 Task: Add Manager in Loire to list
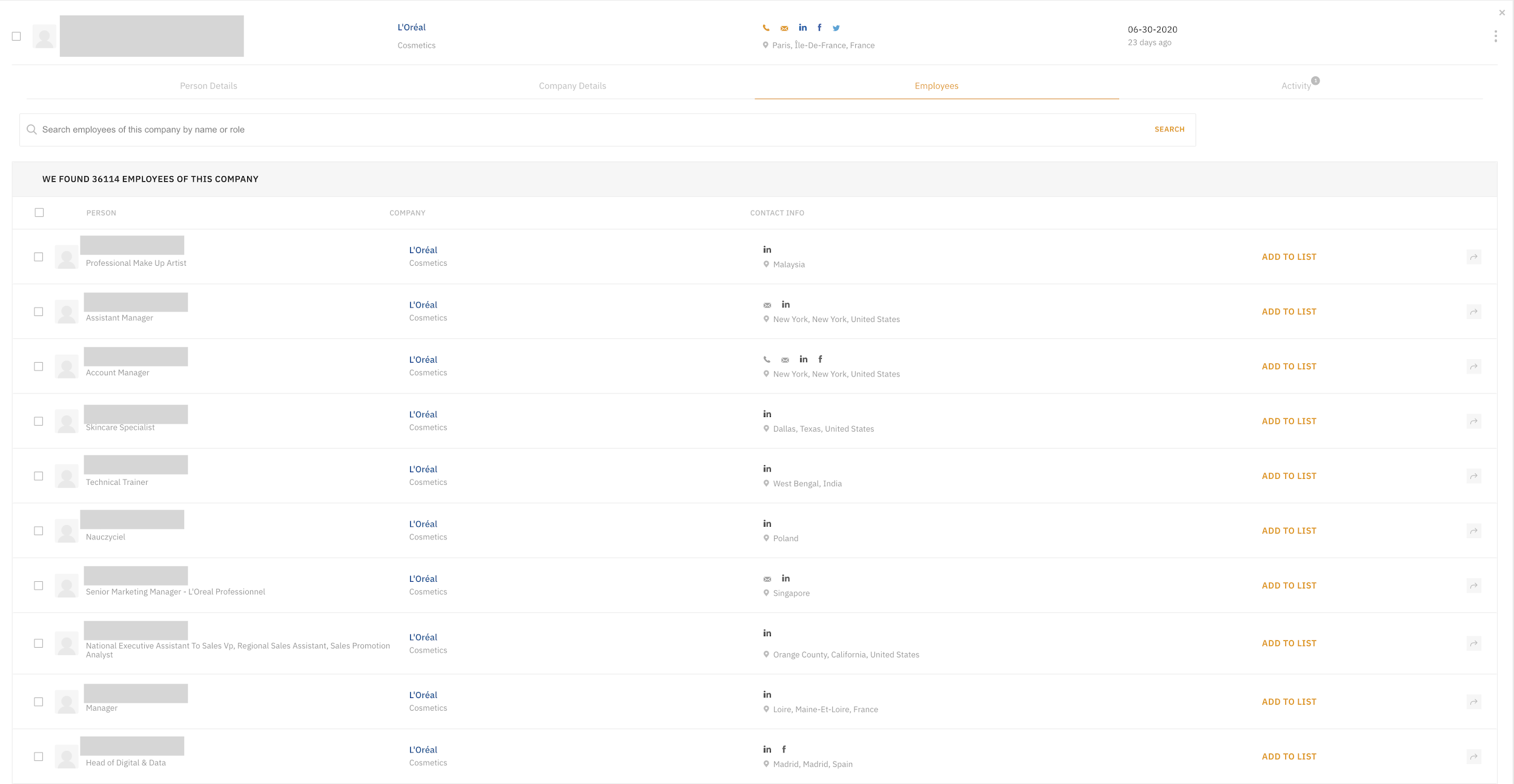(x=1289, y=702)
